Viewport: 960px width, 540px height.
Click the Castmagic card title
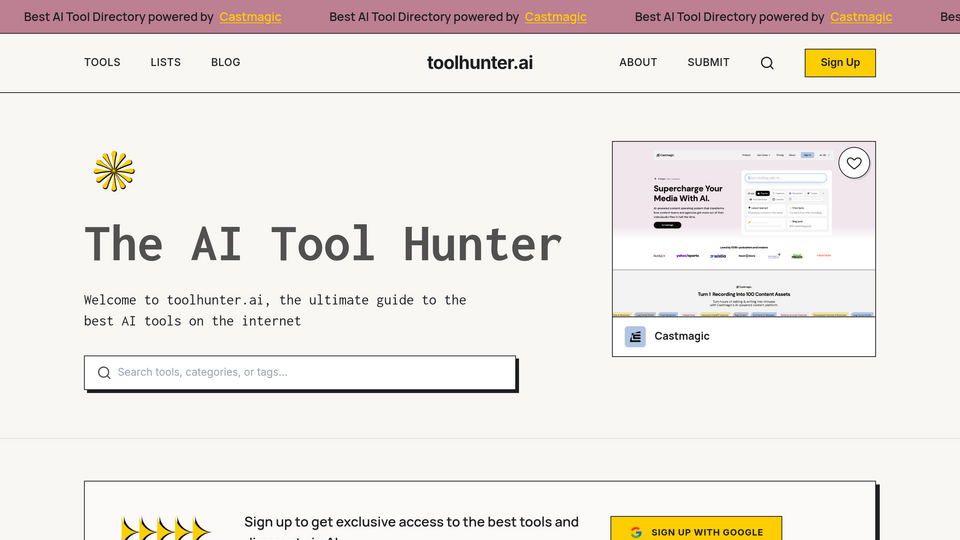point(682,336)
